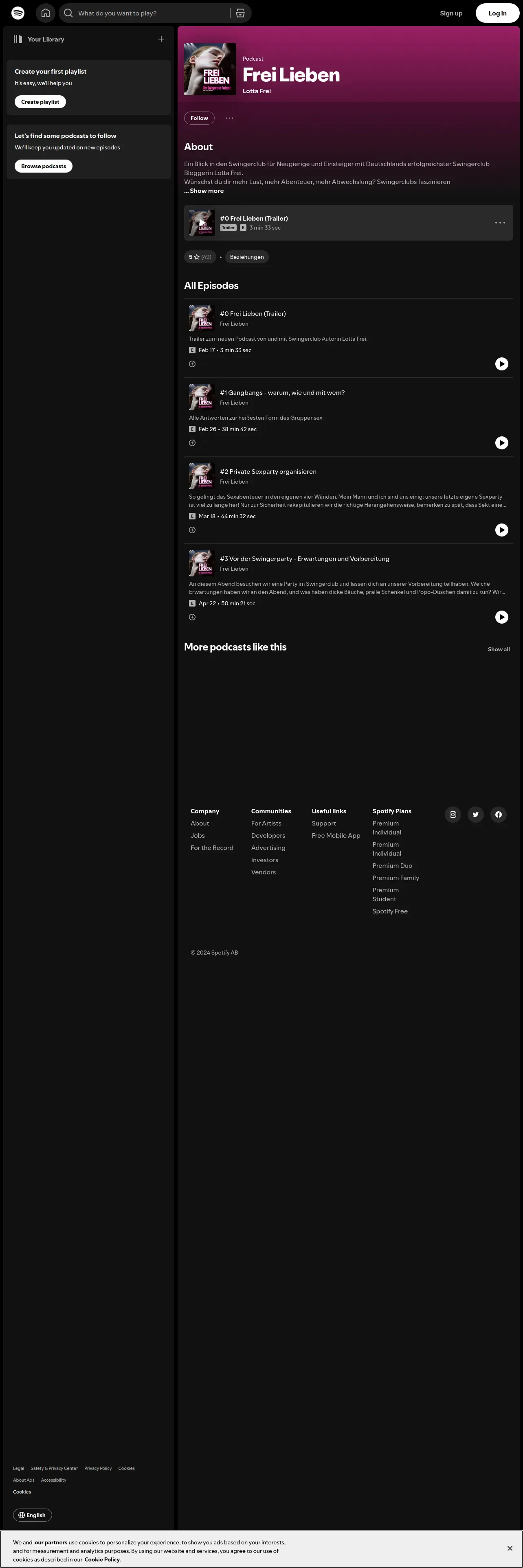Open Cookie Policy link in banner
The width and height of the screenshot is (523, 1568).
(102, 1559)
